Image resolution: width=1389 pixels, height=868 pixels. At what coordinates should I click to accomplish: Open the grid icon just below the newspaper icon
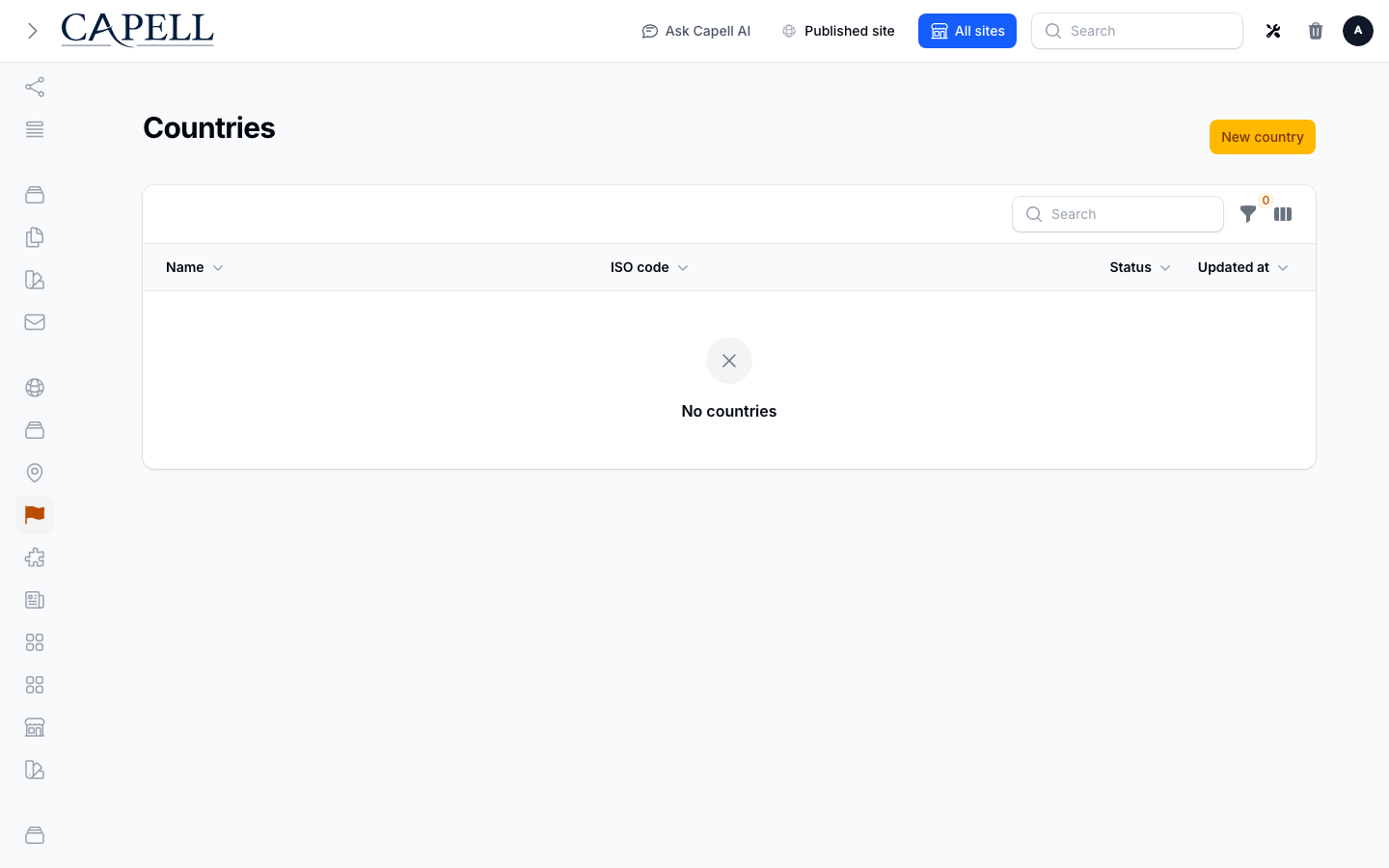click(x=35, y=642)
